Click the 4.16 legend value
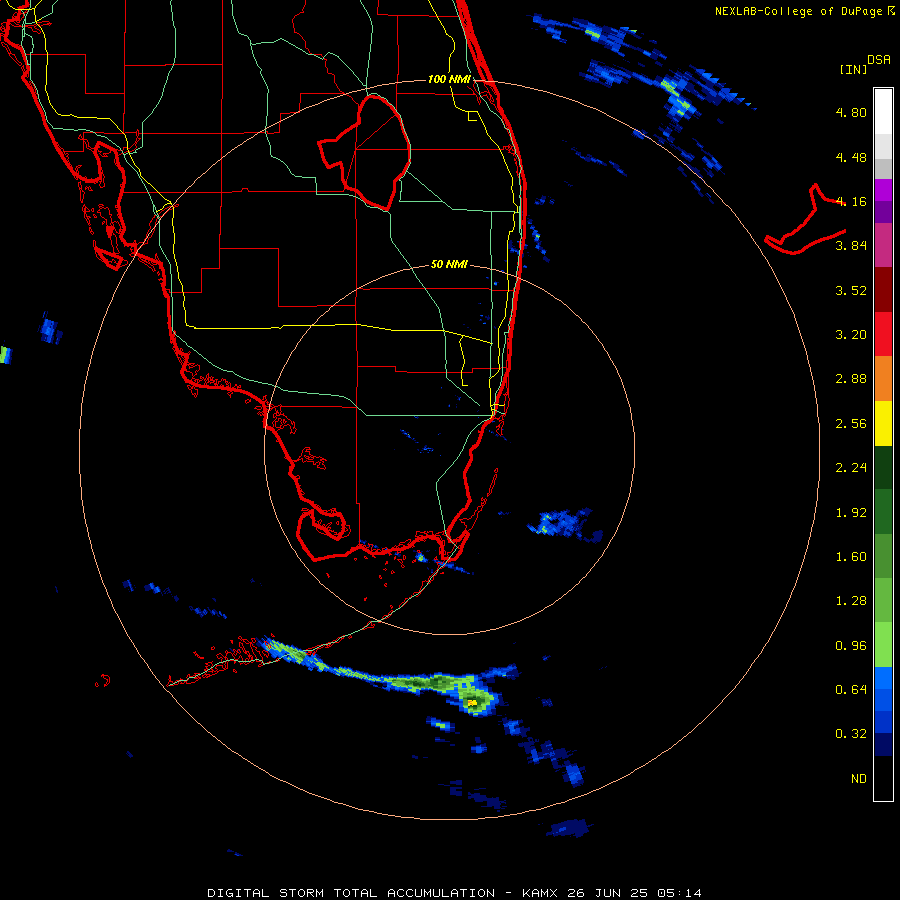 point(851,201)
